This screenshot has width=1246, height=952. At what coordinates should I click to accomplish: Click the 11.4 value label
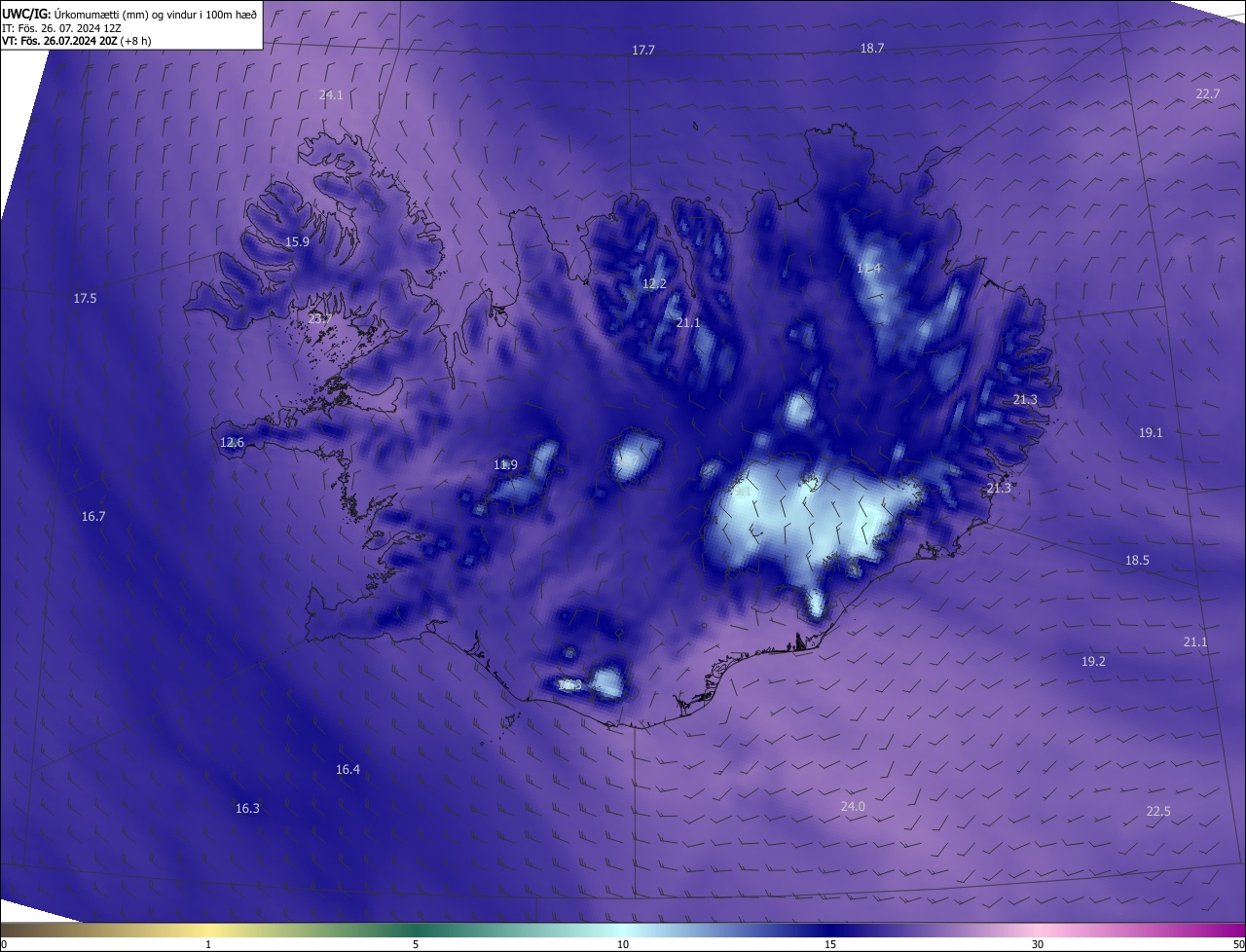[868, 268]
